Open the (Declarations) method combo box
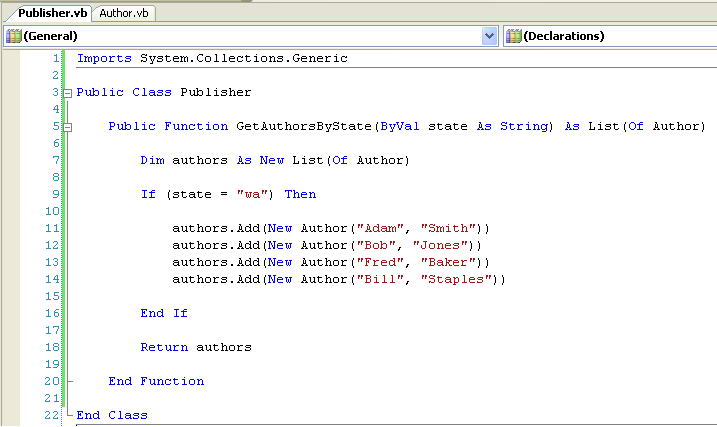The width and height of the screenshot is (717, 427). click(x=610, y=36)
